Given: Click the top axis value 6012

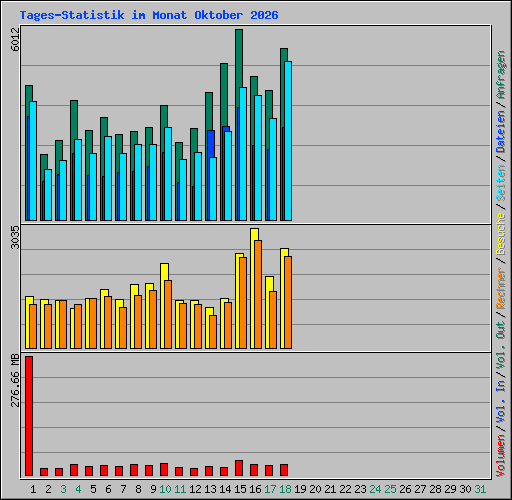Looking at the screenshot, I should [15, 39].
